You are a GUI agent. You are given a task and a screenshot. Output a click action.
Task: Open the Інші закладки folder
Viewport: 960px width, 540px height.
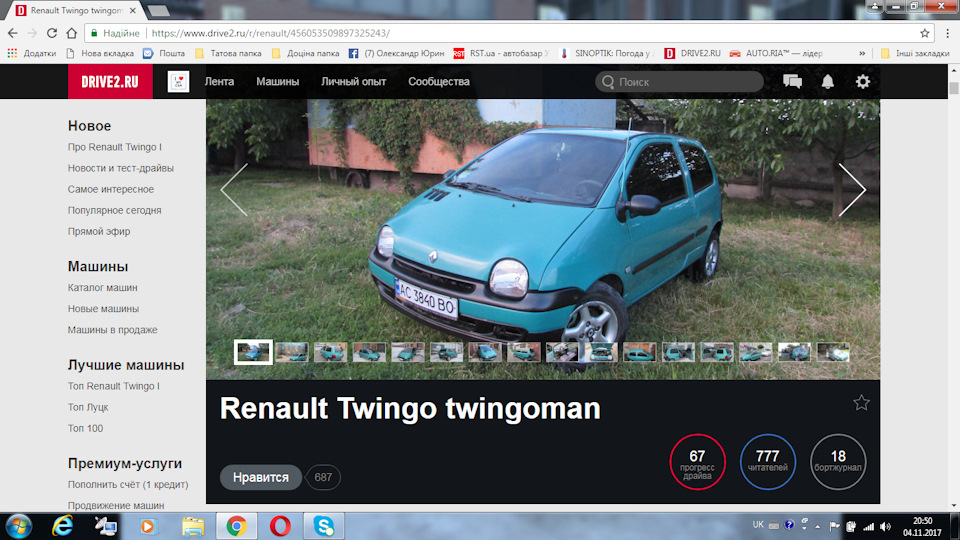[x=915, y=53]
